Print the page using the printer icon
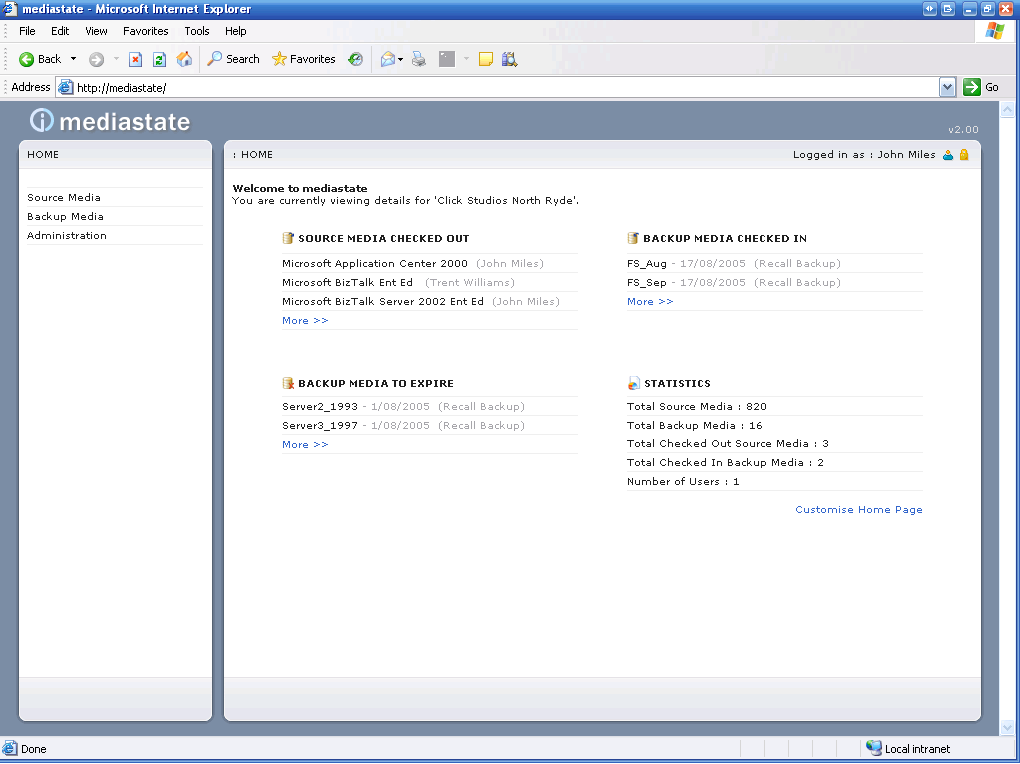 coord(419,59)
